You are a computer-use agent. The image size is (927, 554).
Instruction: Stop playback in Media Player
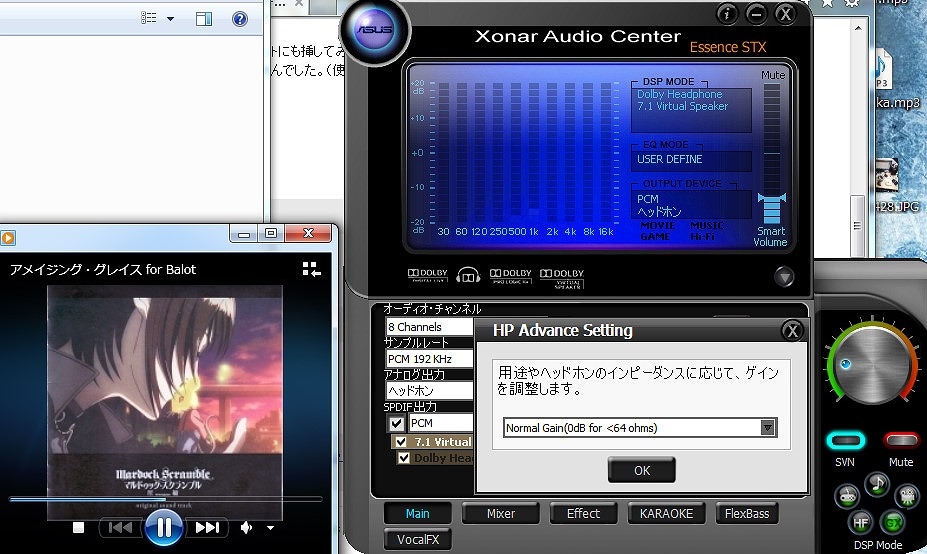coord(78,527)
